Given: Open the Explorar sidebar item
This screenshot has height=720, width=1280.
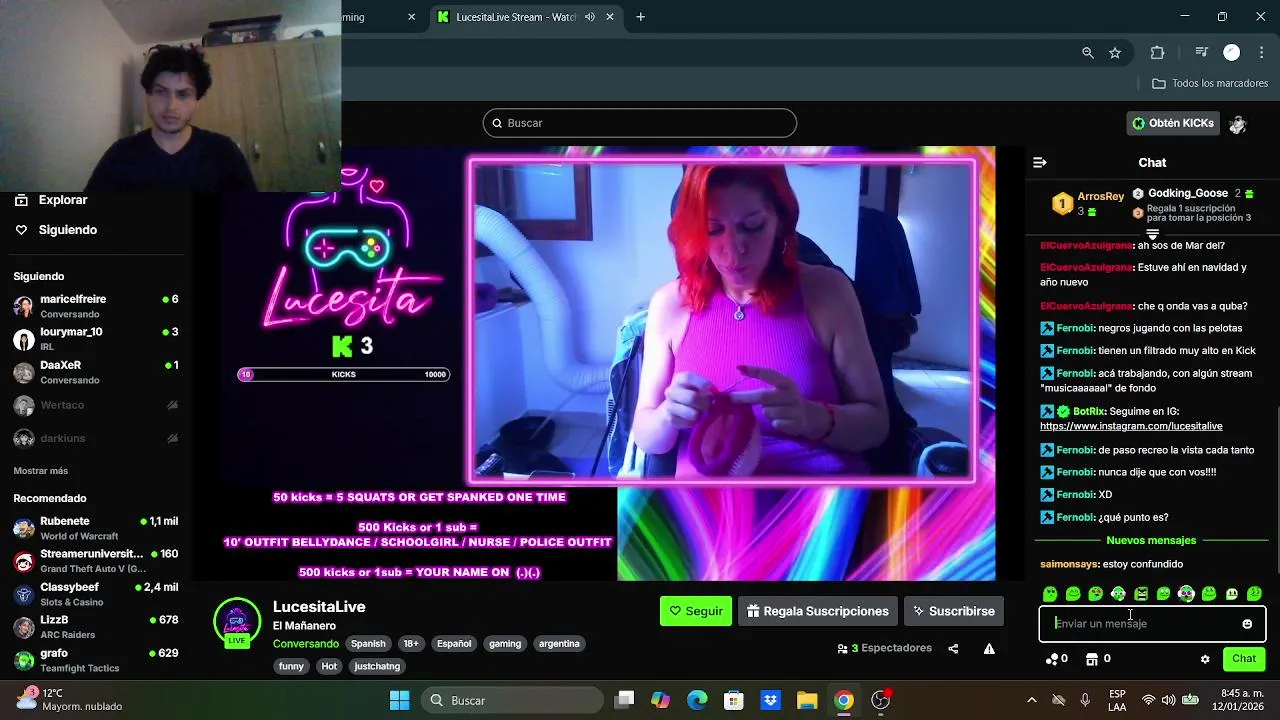Looking at the screenshot, I should [x=62, y=200].
